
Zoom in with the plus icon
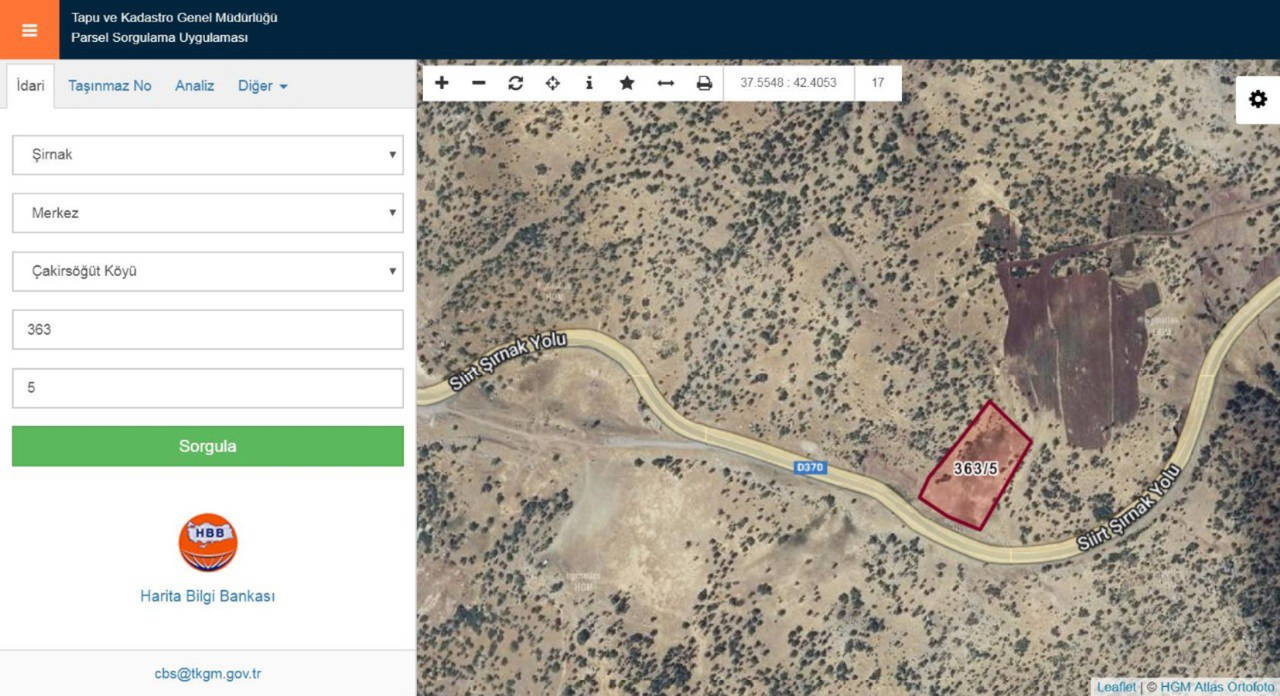tap(442, 83)
